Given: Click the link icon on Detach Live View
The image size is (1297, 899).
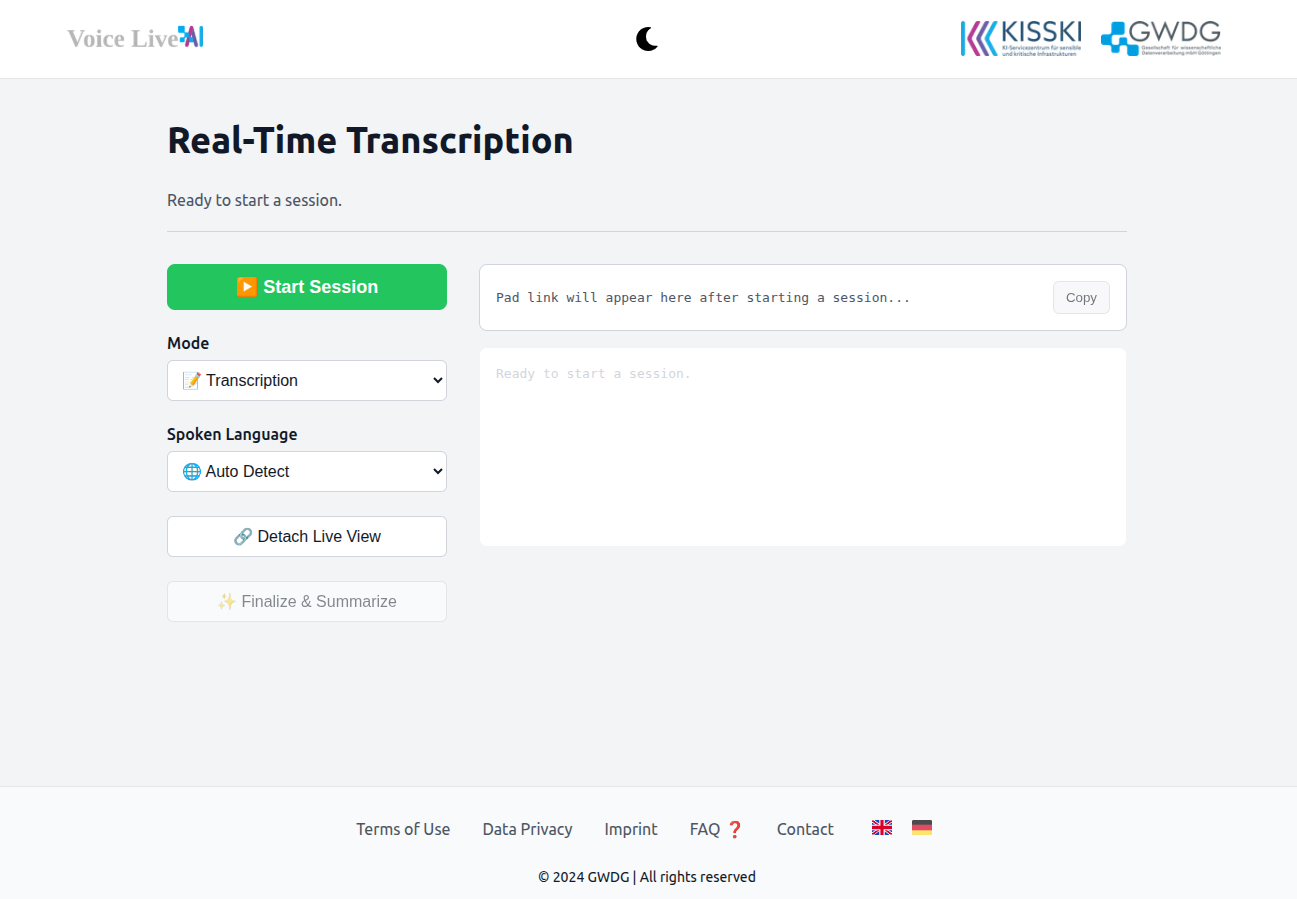Looking at the screenshot, I should [x=243, y=537].
